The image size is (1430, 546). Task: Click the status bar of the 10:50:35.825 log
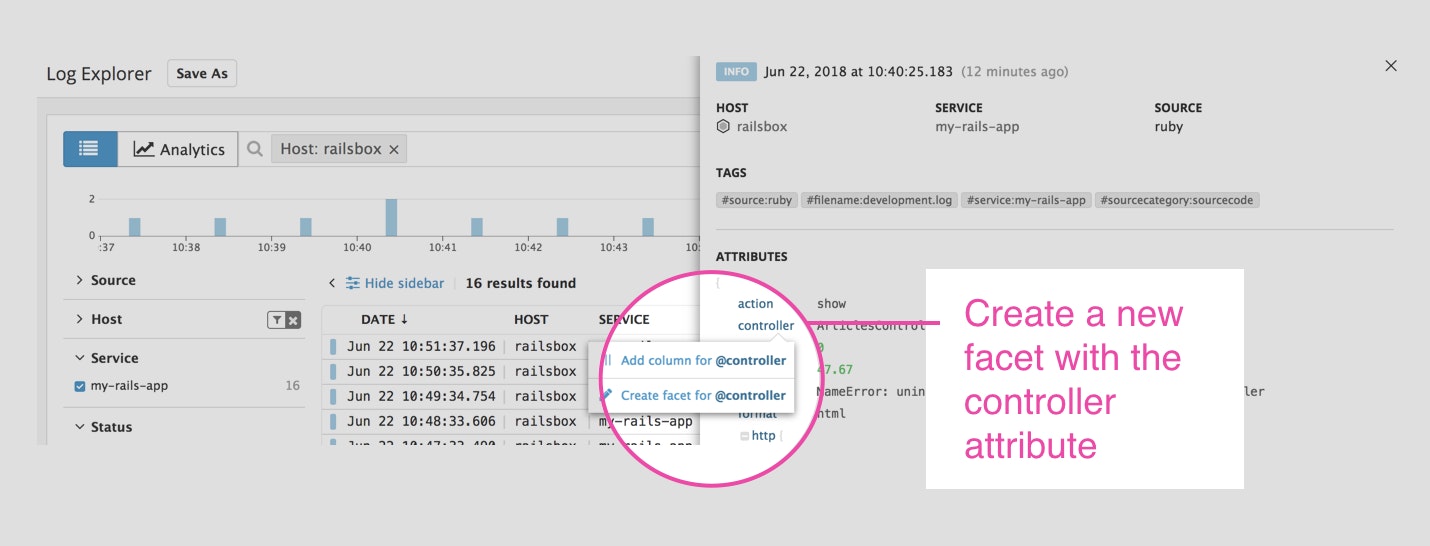[334, 371]
